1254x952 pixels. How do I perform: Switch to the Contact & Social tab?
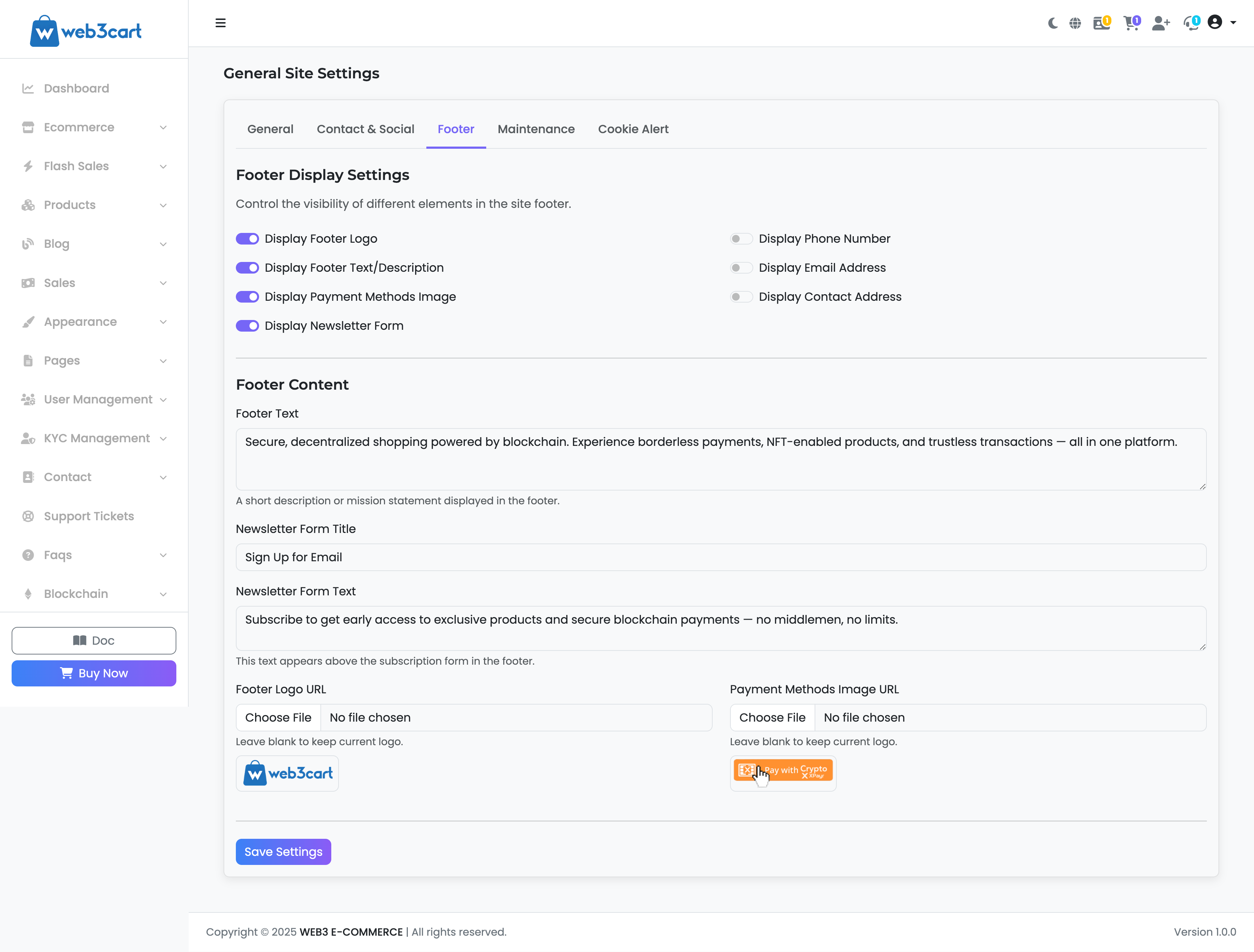365,129
